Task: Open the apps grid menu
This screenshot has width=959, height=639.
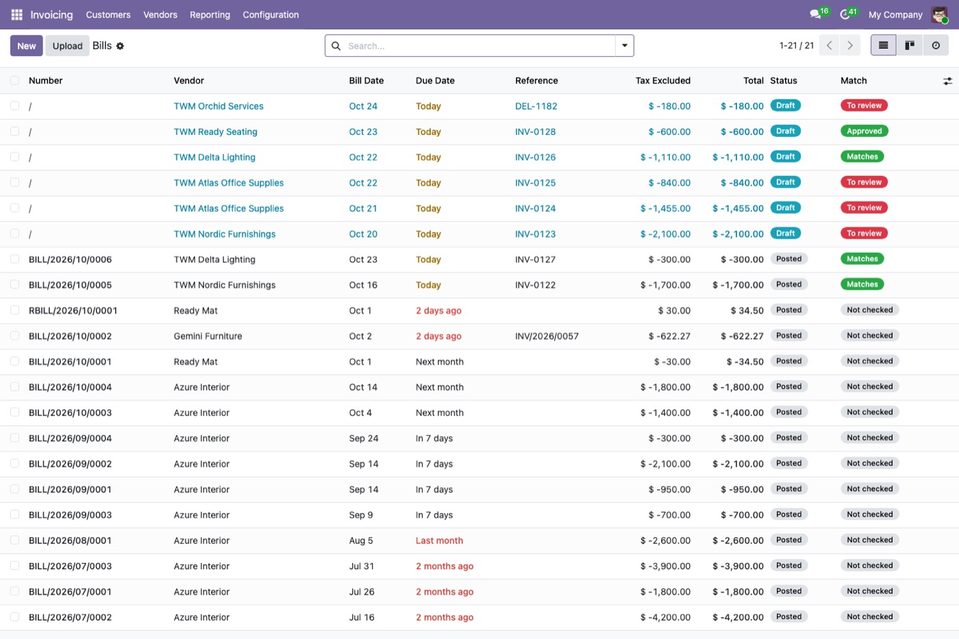Action: (17, 15)
